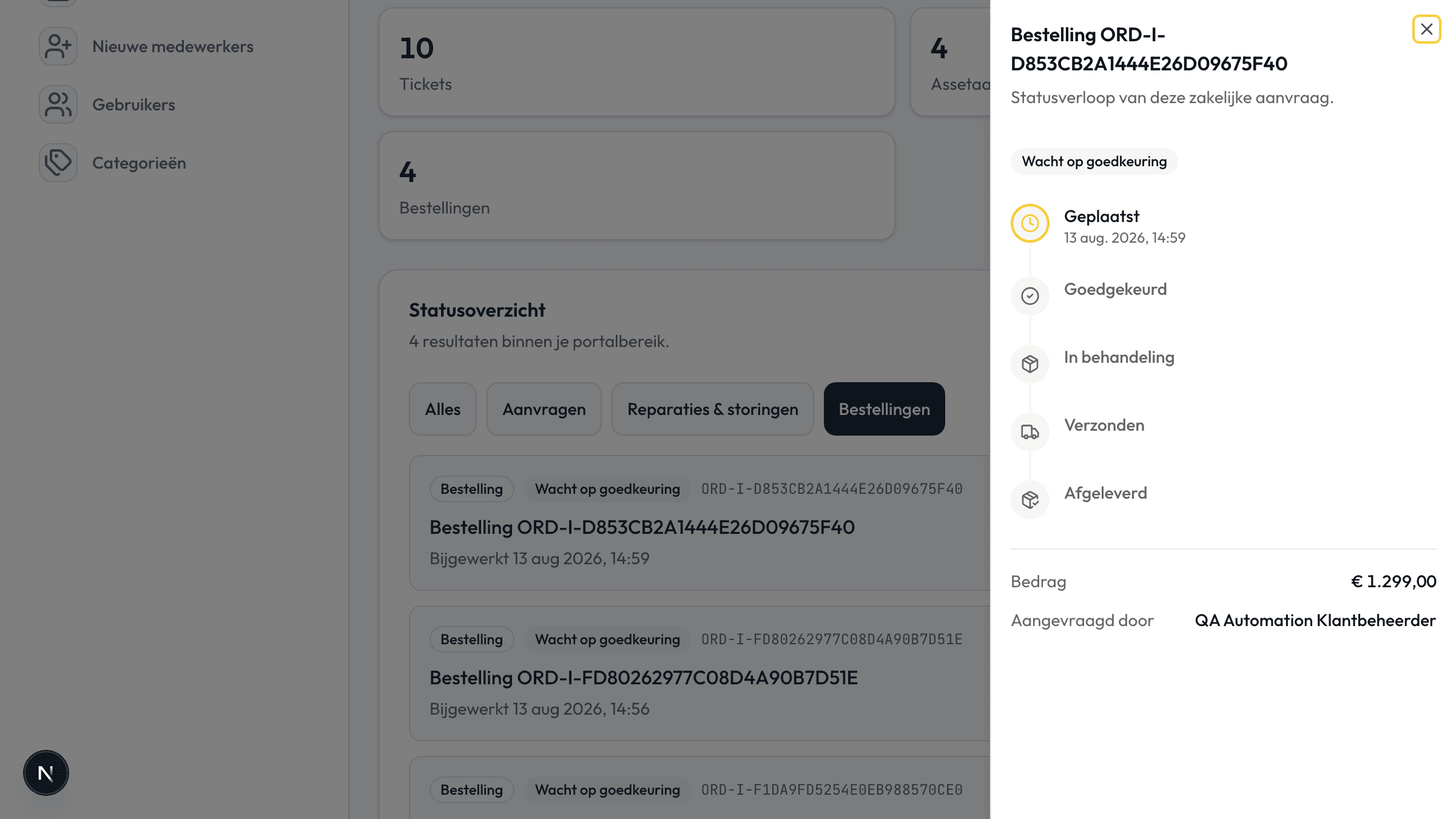Click the Nieuwe medewerkers add-user icon
This screenshot has width=1456, height=819.
click(x=58, y=46)
